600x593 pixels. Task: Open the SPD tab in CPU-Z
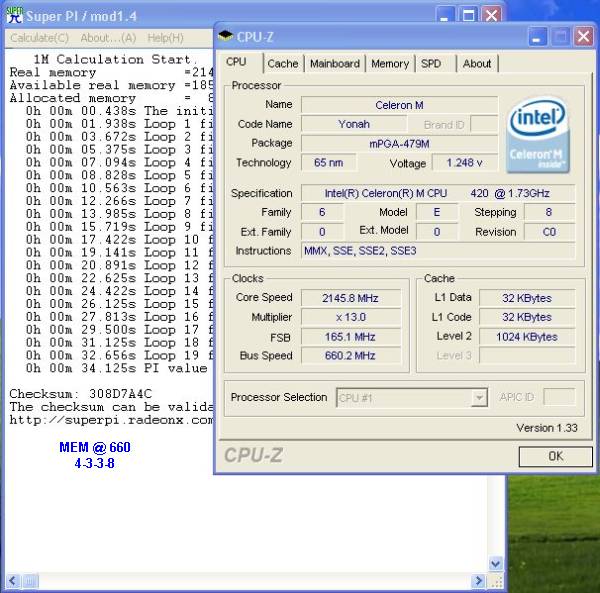[x=431, y=64]
